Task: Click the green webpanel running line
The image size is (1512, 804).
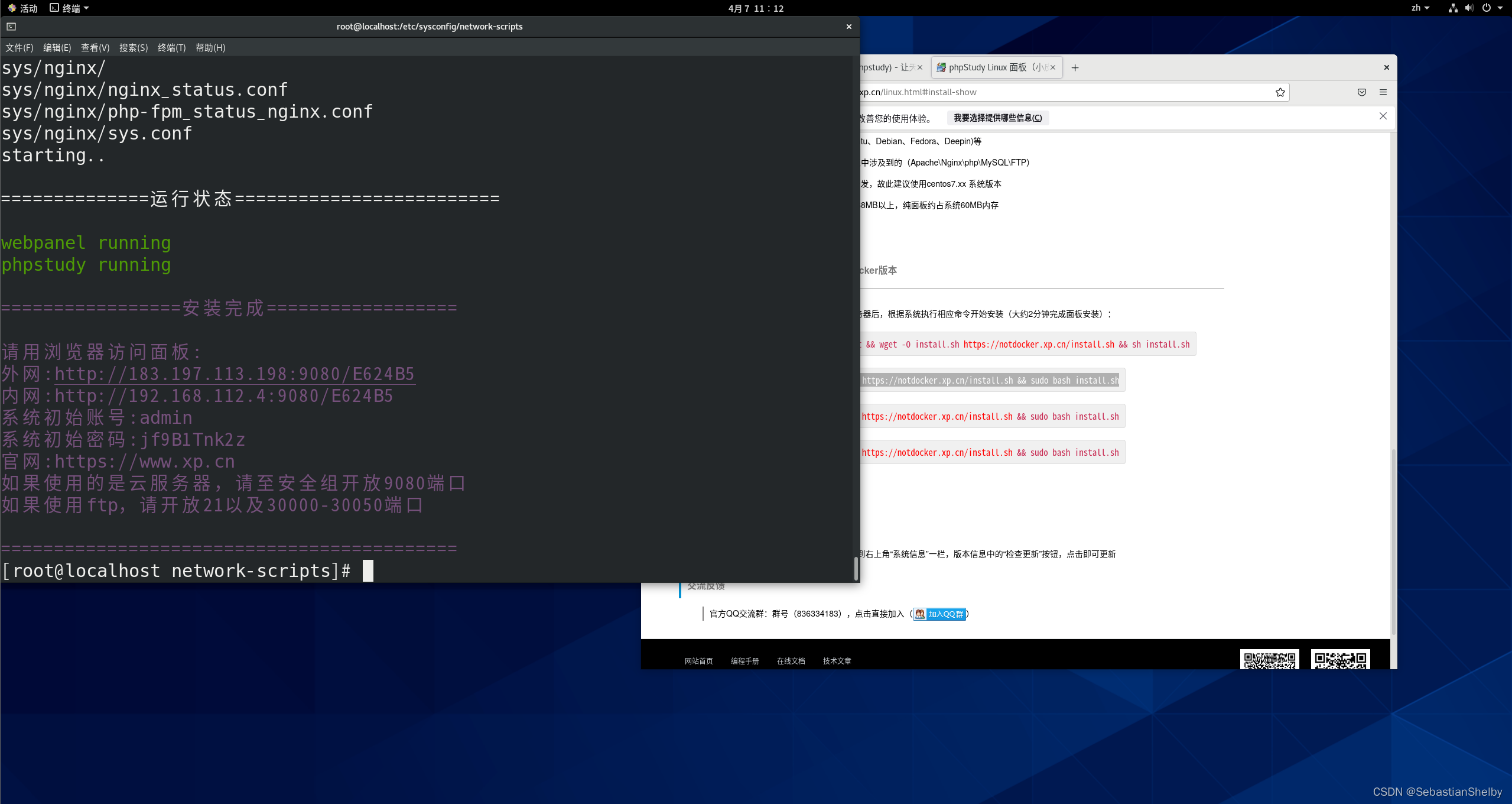Action: point(86,243)
